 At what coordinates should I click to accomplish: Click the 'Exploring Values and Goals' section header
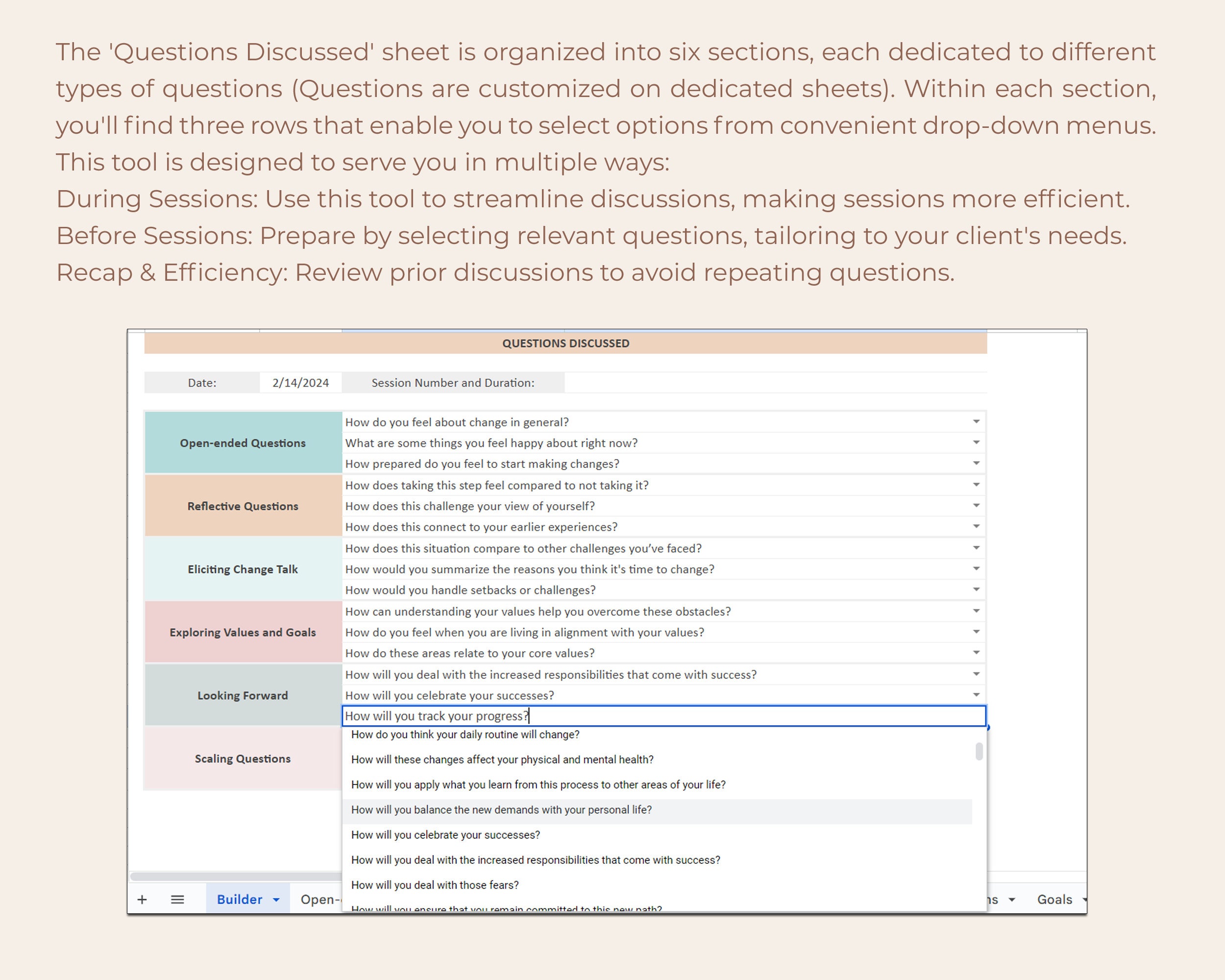click(x=243, y=632)
